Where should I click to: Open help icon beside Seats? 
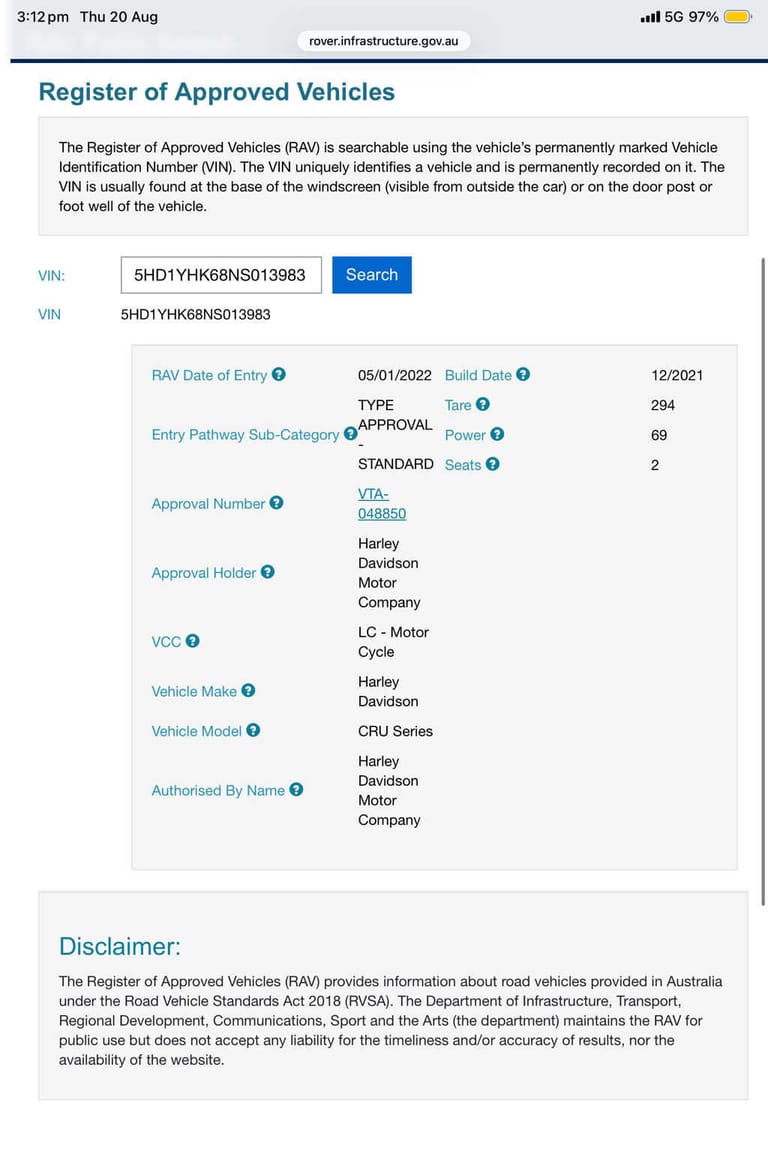492,464
